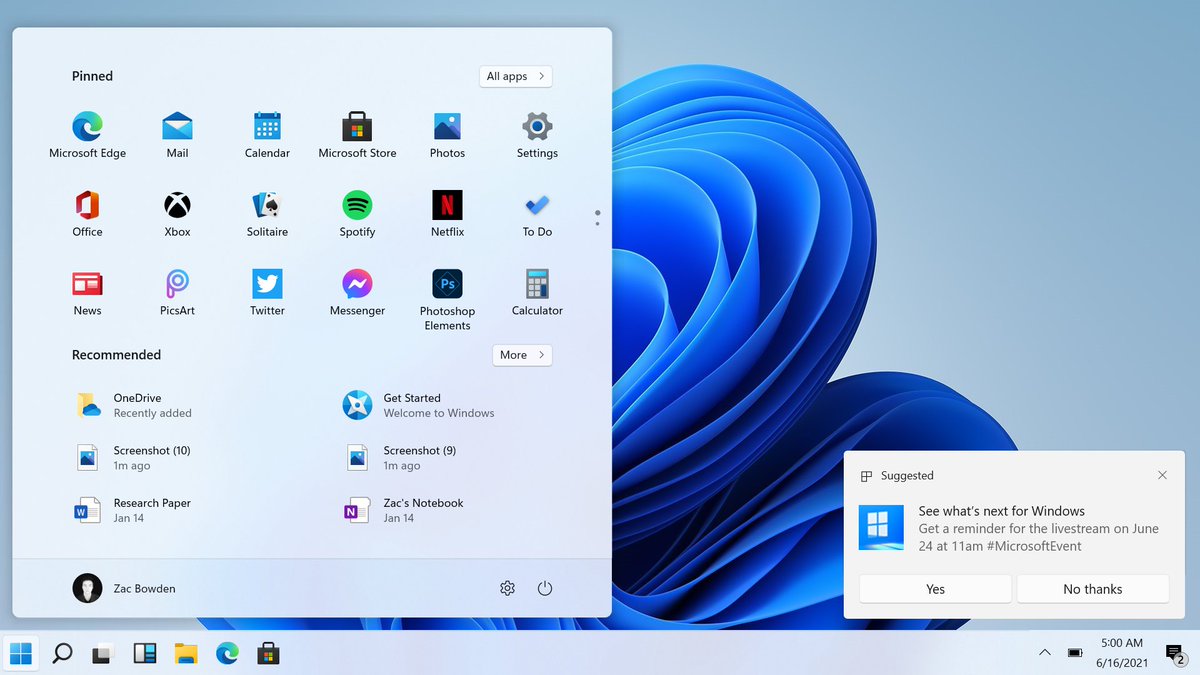Launch the Office app
The image size is (1200, 675).
[87, 214]
